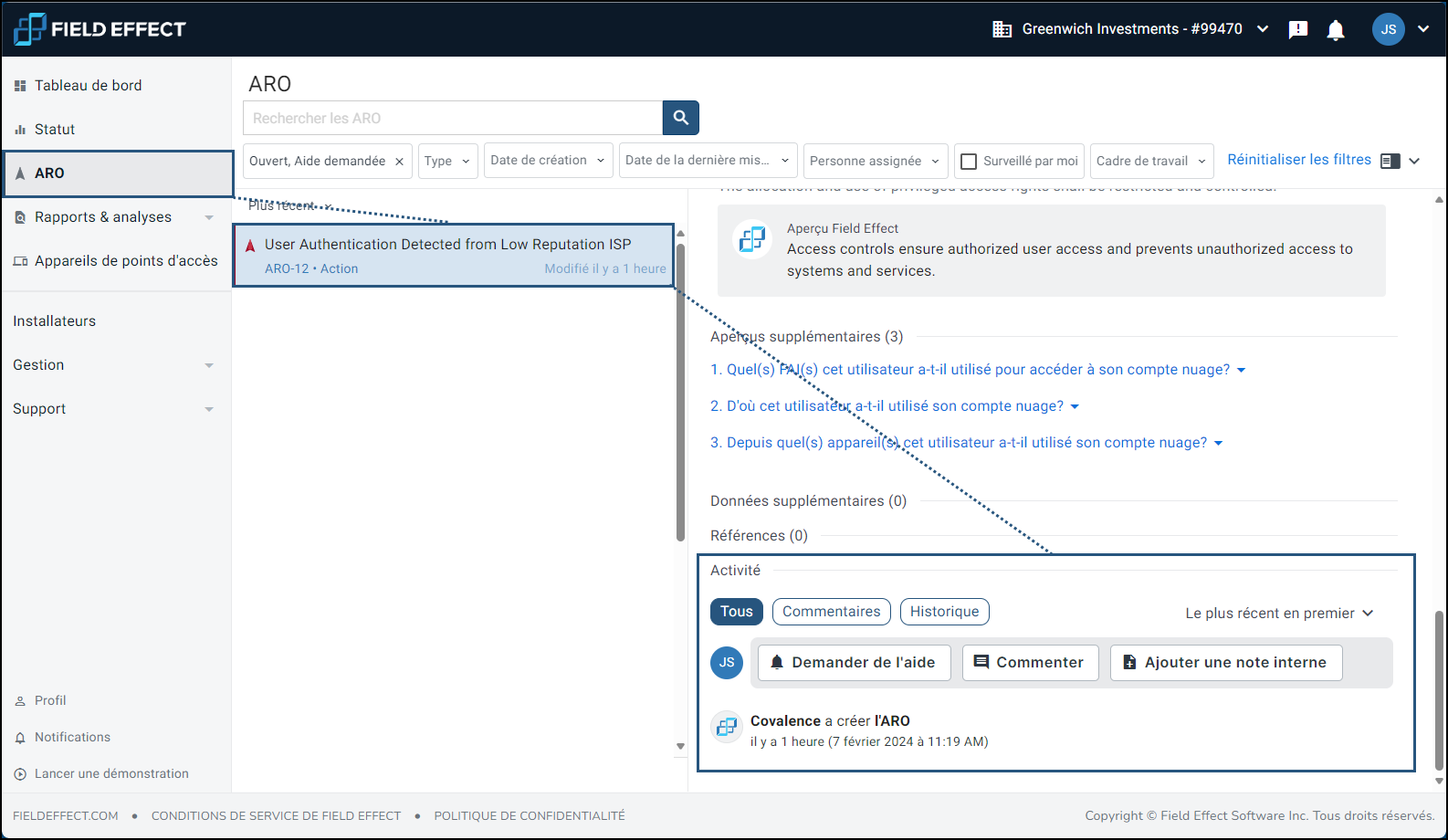Click Données supplémentaires (0) heading
1448x840 pixels.
click(808, 501)
